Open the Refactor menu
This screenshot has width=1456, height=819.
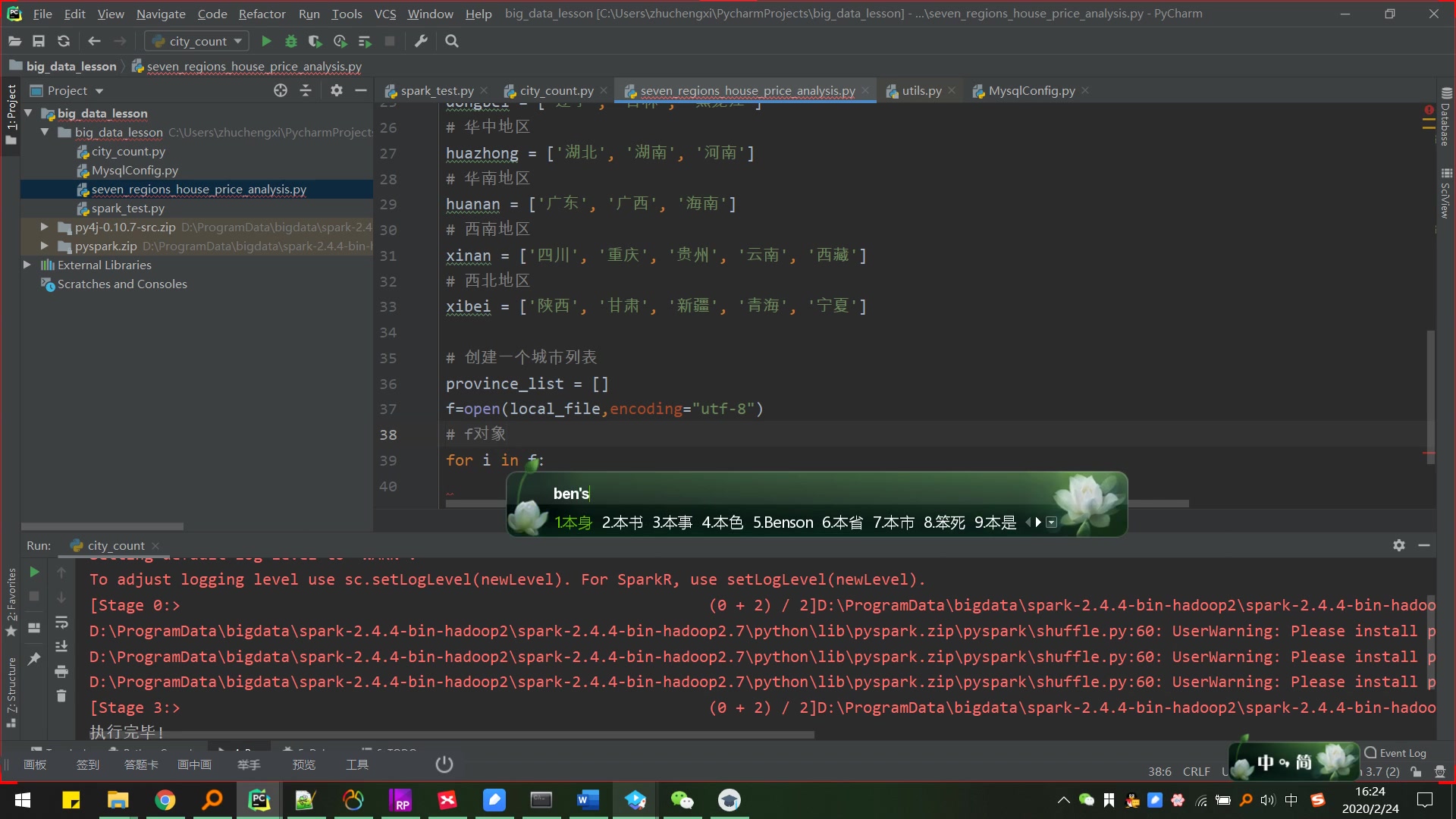[262, 14]
